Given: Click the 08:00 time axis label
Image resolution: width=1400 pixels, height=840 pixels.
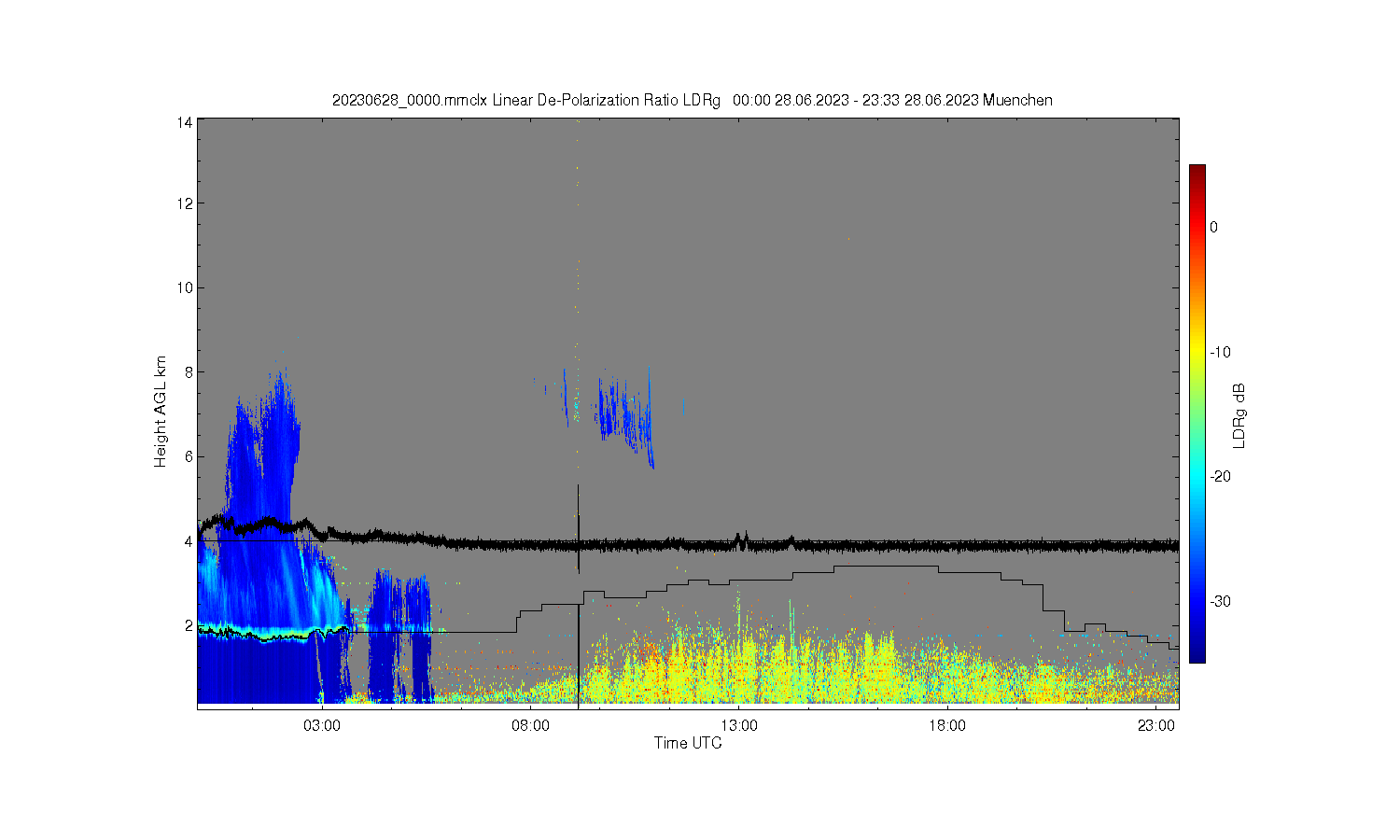Looking at the screenshot, I should (531, 725).
